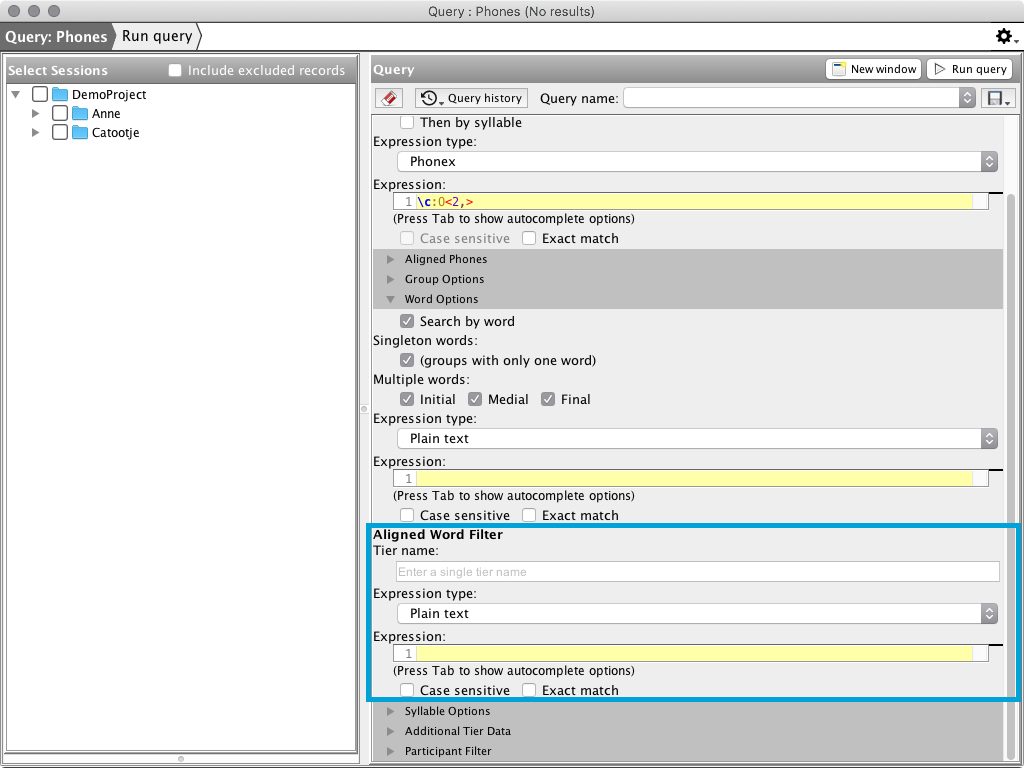
Task: Expand the Anne tree node arrow
Action: [37, 114]
